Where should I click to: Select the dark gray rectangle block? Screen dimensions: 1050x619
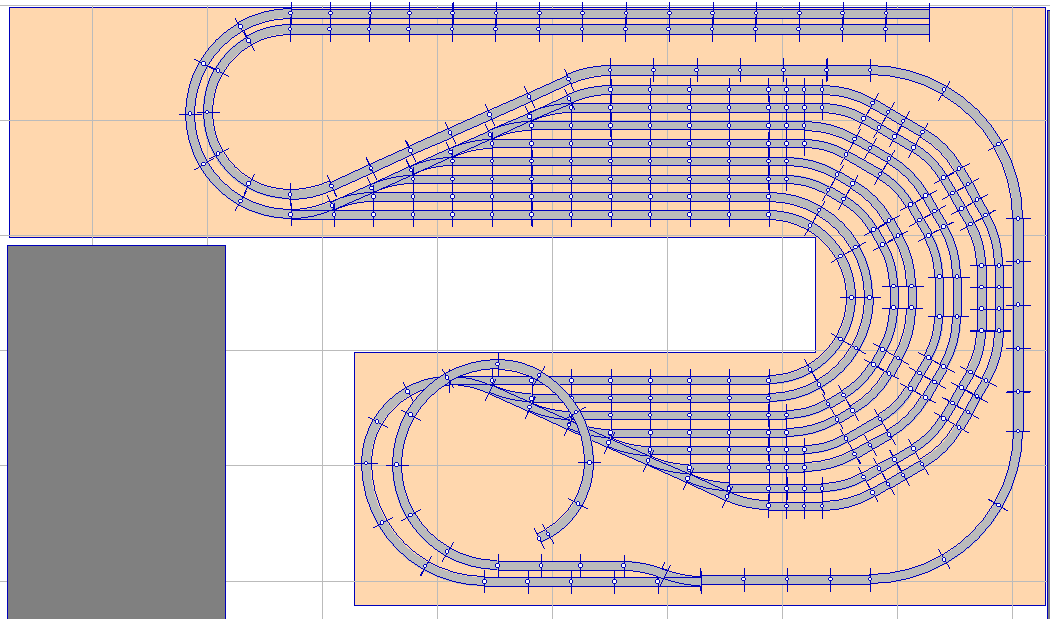[116, 430]
